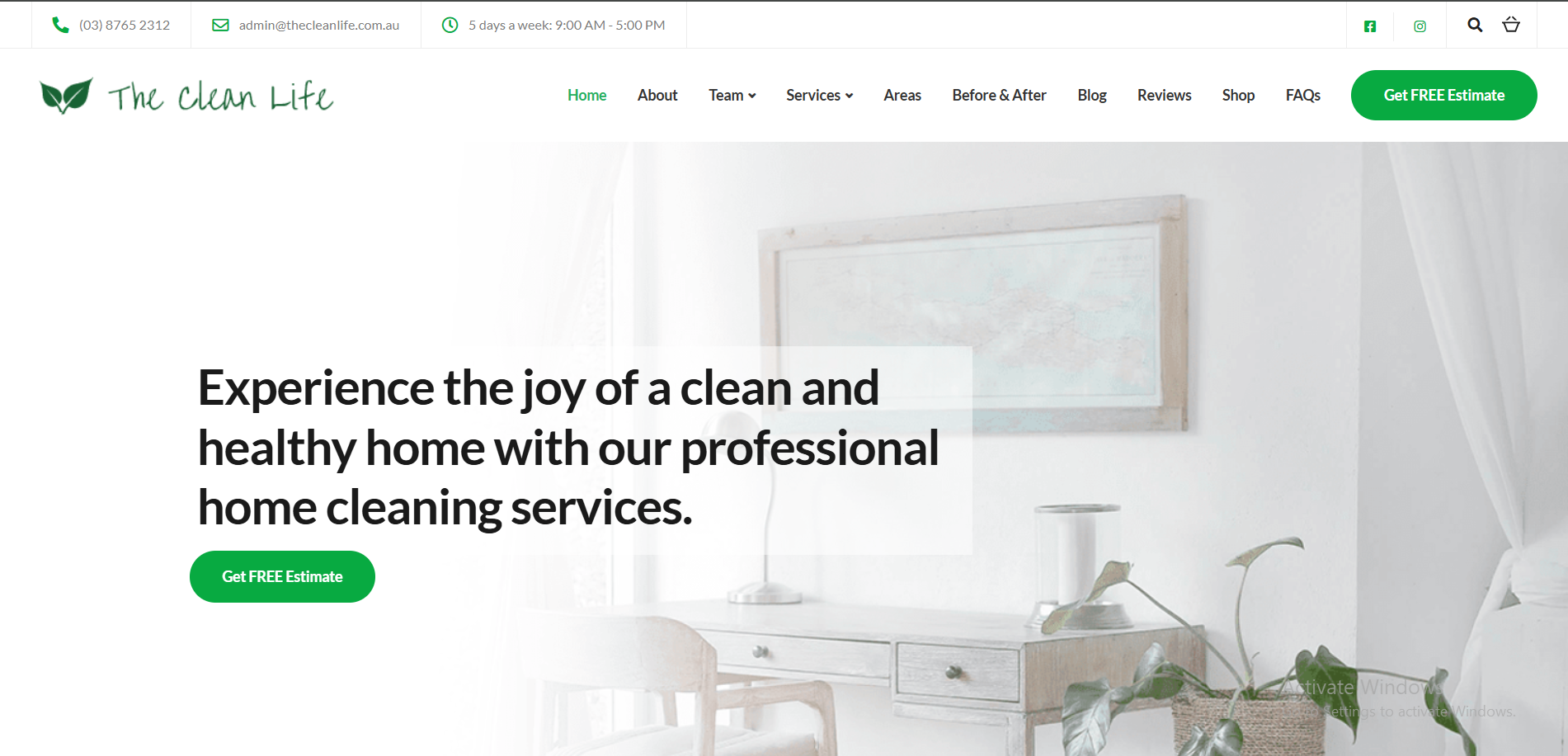Open the Reviews page
The width and height of the screenshot is (1568, 756).
pyautogui.click(x=1164, y=96)
